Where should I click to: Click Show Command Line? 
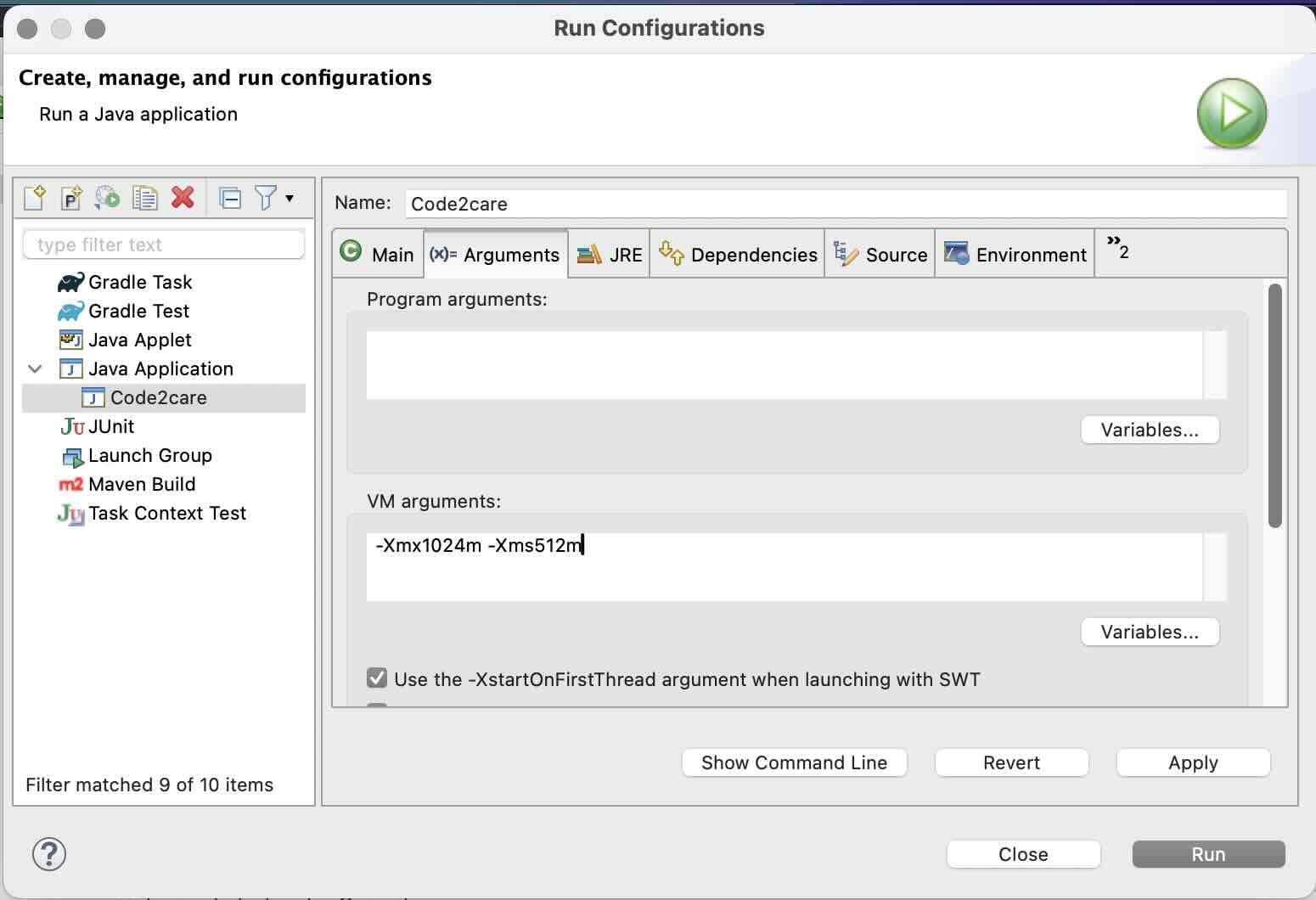coord(794,762)
